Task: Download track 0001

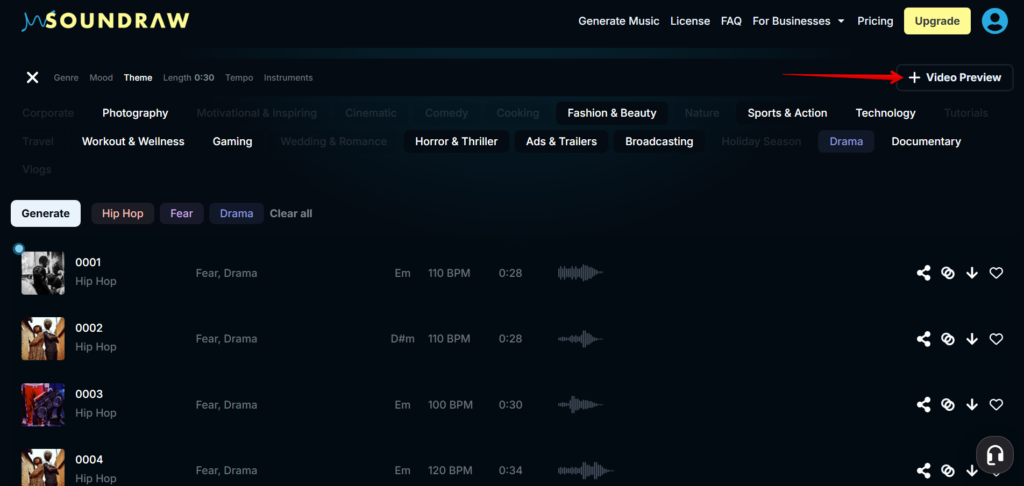Action: tap(972, 273)
